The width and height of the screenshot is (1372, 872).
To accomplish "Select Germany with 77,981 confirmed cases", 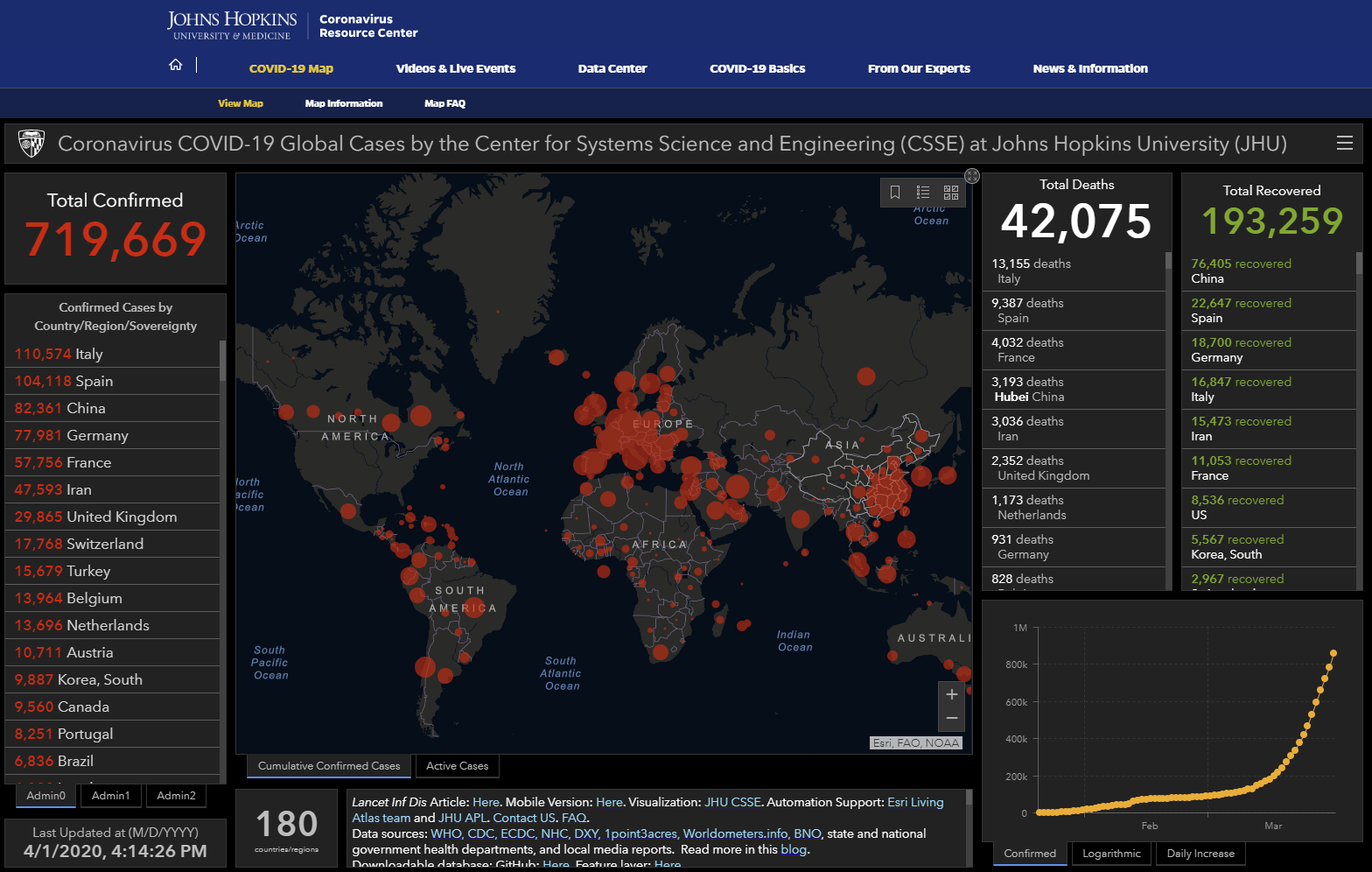I will click(x=112, y=435).
